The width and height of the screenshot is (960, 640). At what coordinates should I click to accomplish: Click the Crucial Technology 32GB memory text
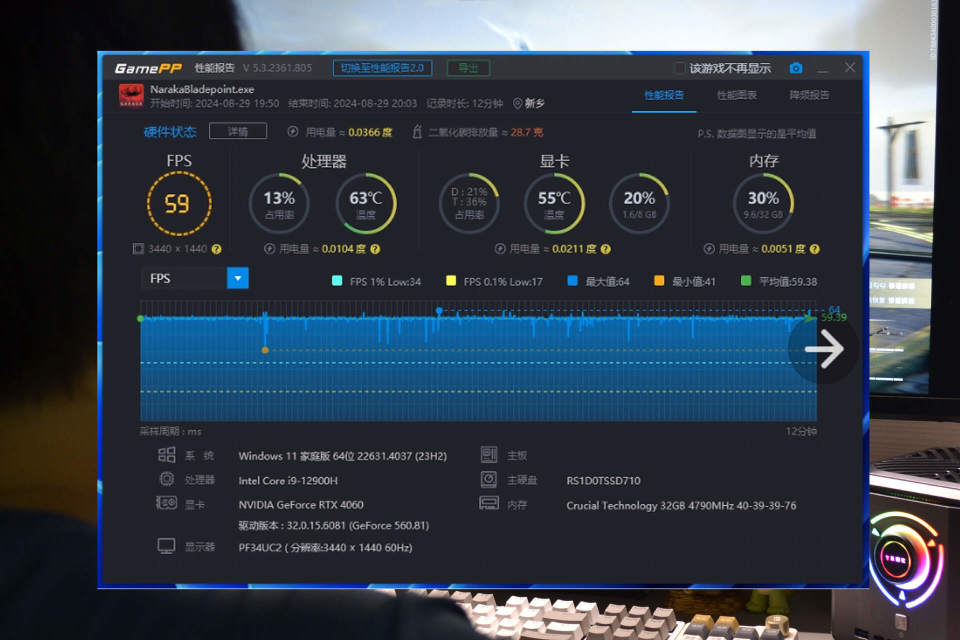pyautogui.click(x=681, y=505)
